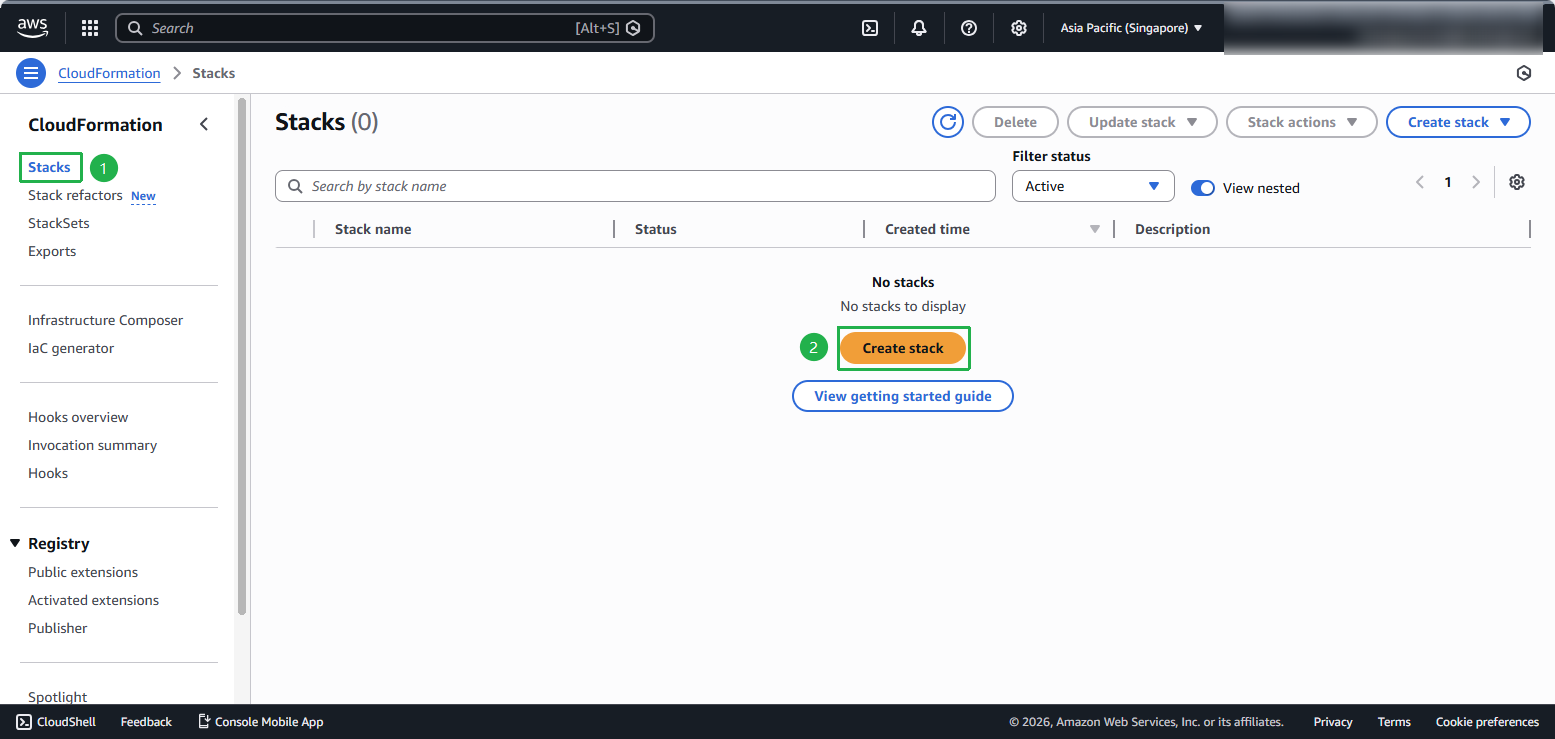Refresh the stacks list with the circular arrow
Viewport: 1555px width, 739px height.
click(947, 121)
